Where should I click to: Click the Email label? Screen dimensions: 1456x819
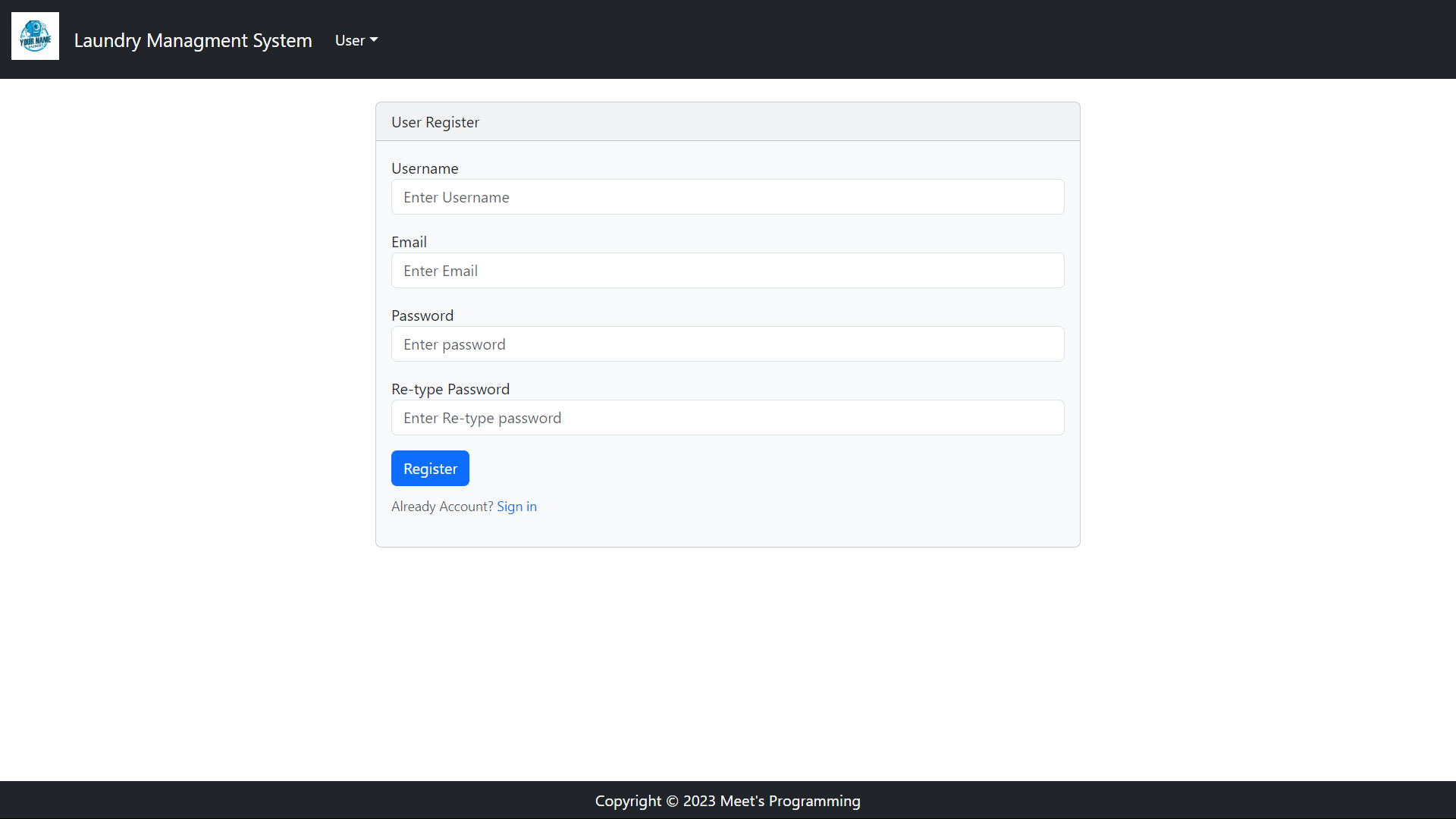[x=409, y=242]
